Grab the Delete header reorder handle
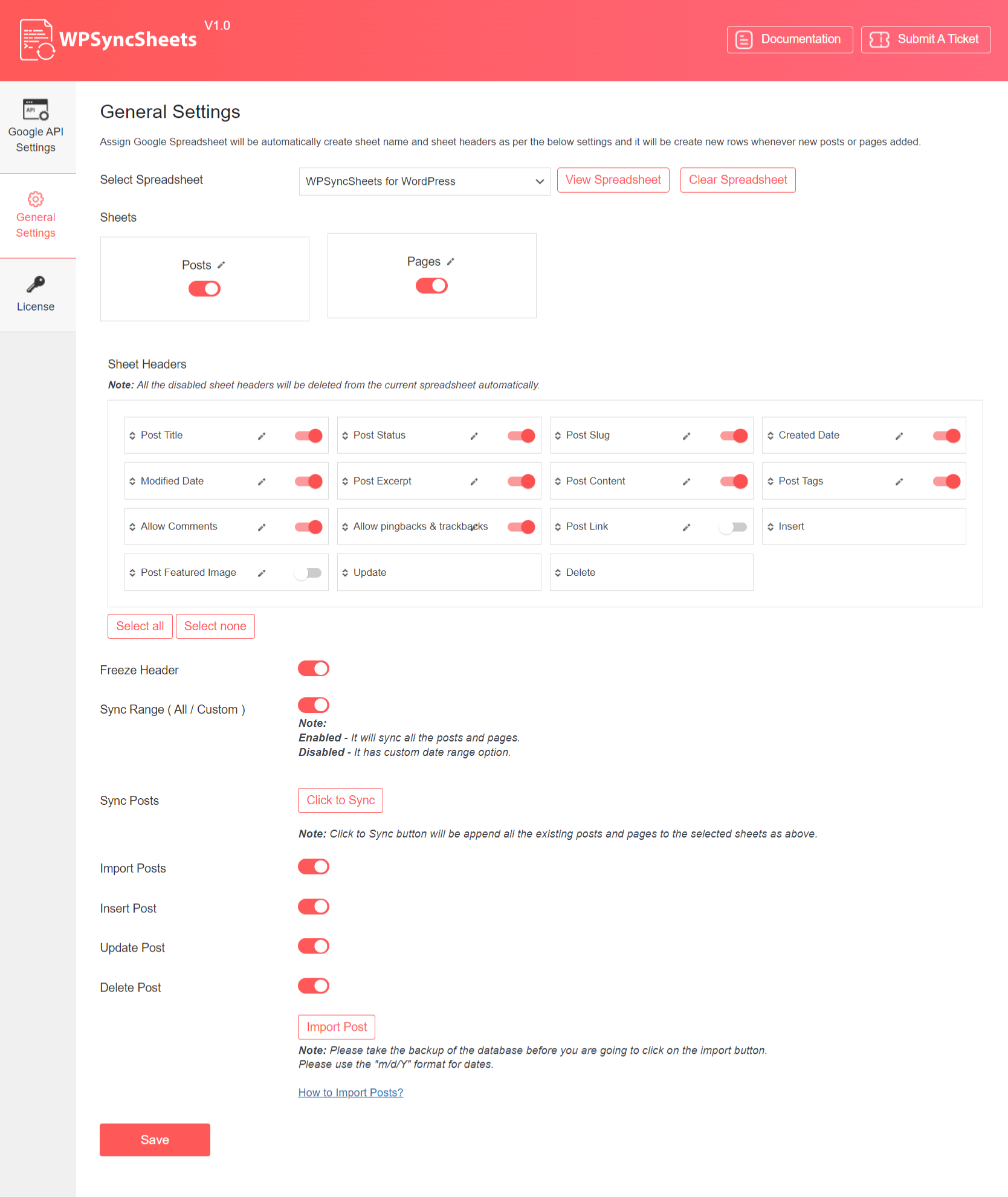Viewport: 1008px width, 1197px height. (558, 573)
